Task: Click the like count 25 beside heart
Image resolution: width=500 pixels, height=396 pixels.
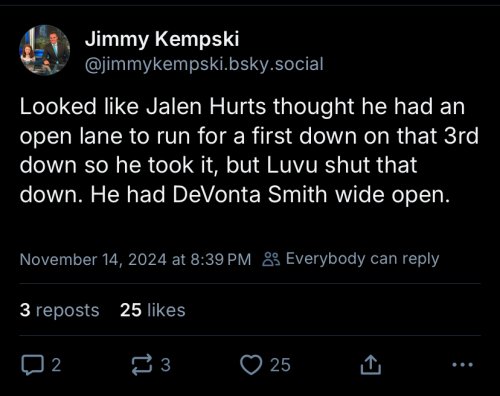Action: point(280,365)
